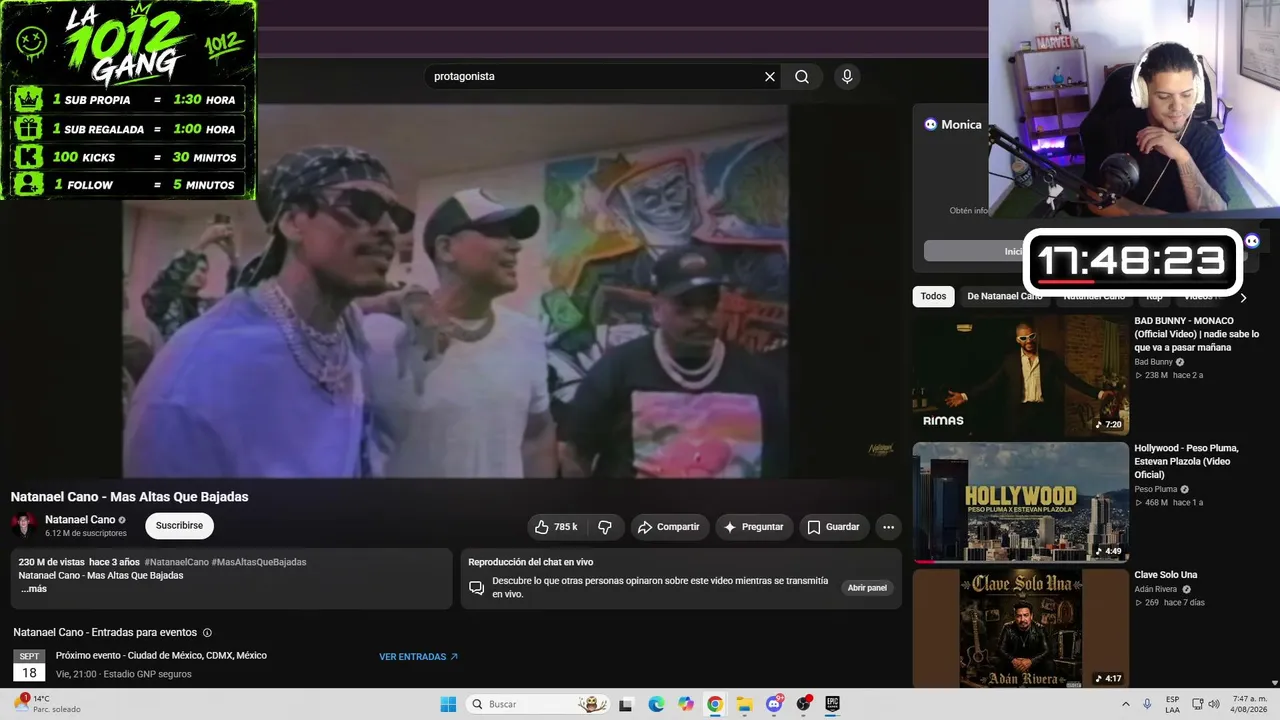This screenshot has width=1280, height=720.
Task: Open Discord from the taskbar
Action: pyautogui.click(x=774, y=704)
